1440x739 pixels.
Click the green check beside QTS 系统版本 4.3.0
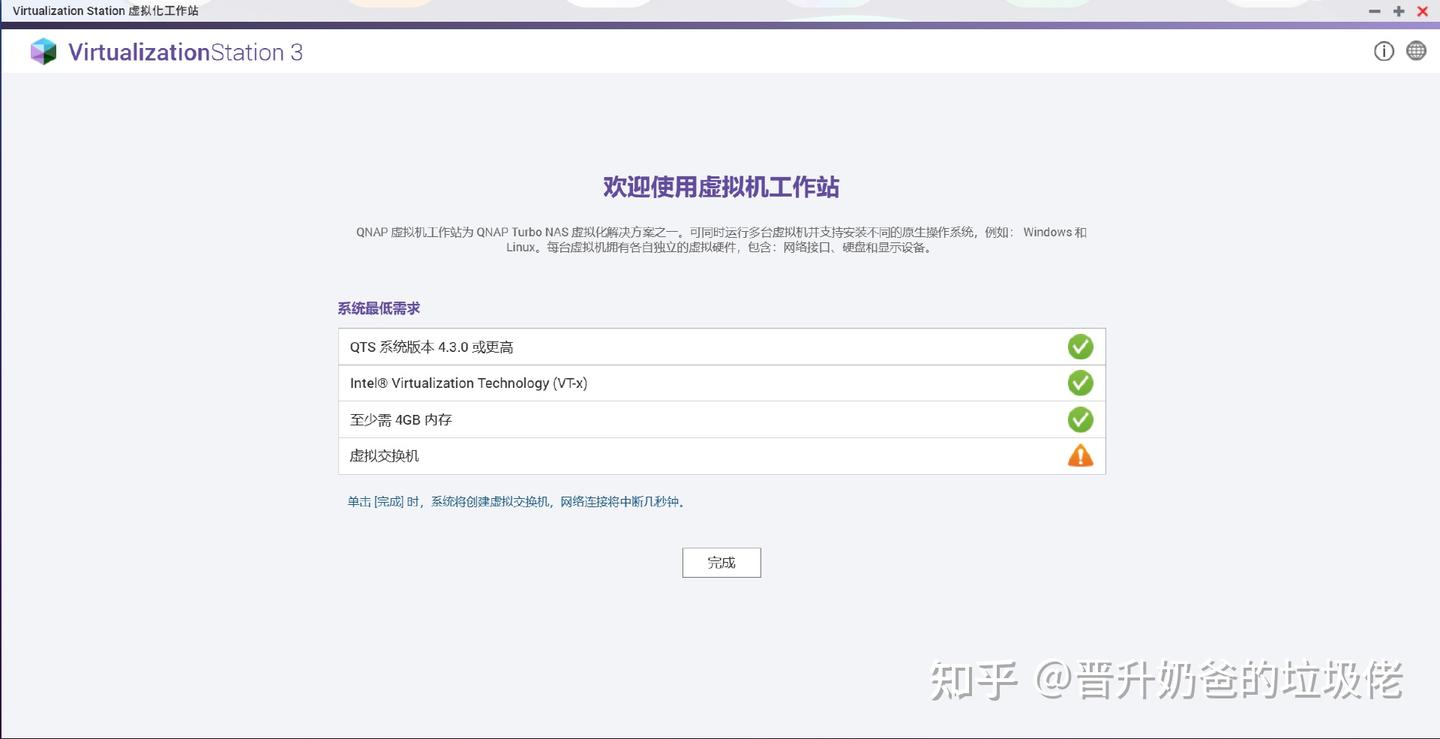pos(1080,346)
